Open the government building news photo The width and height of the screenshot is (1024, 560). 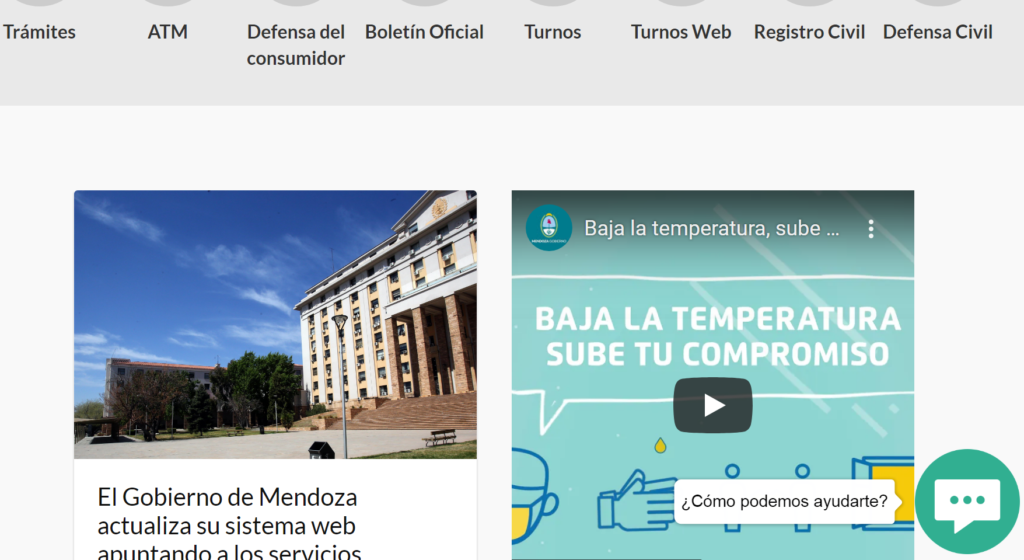(x=275, y=324)
